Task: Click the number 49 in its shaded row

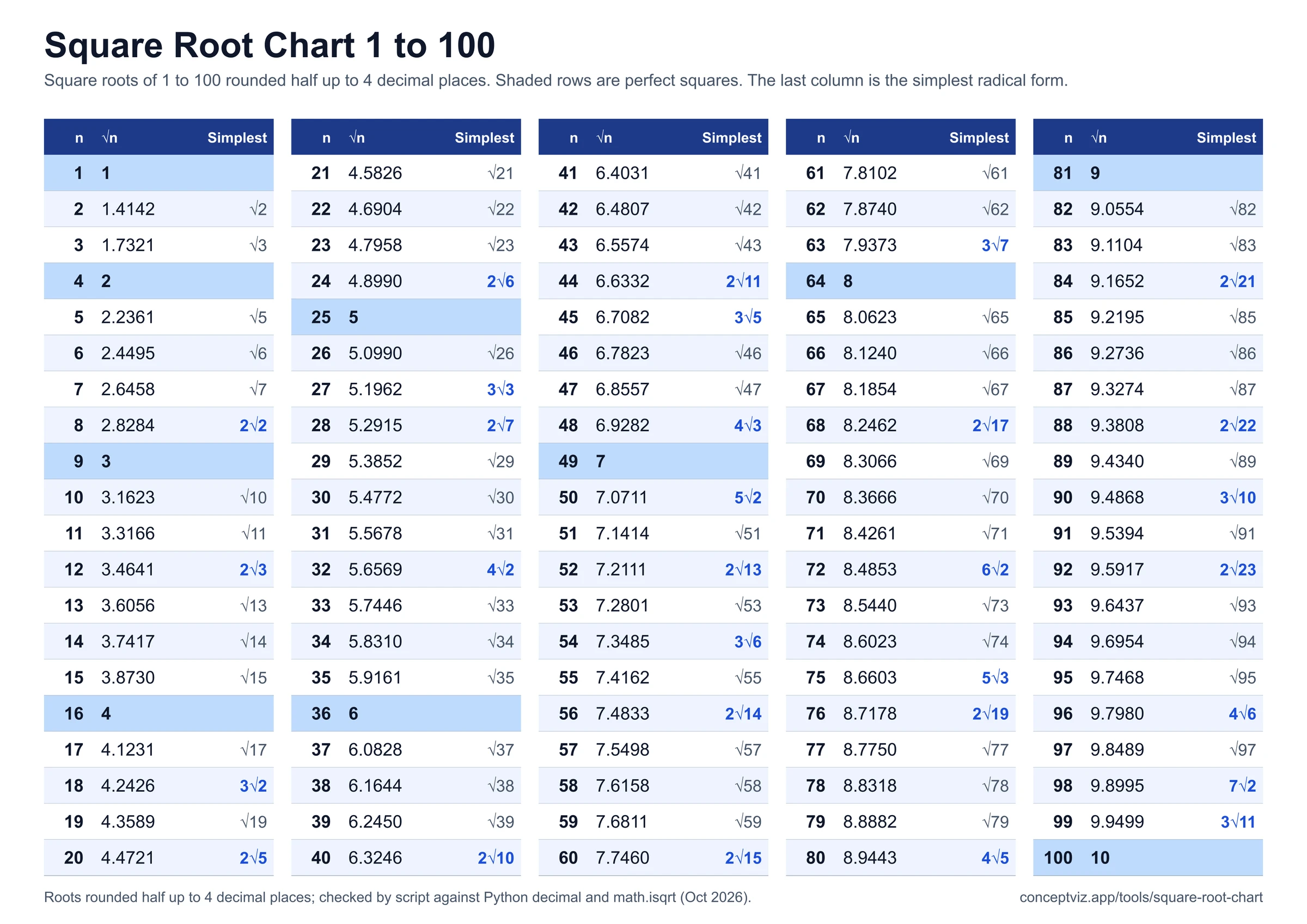Action: point(568,461)
